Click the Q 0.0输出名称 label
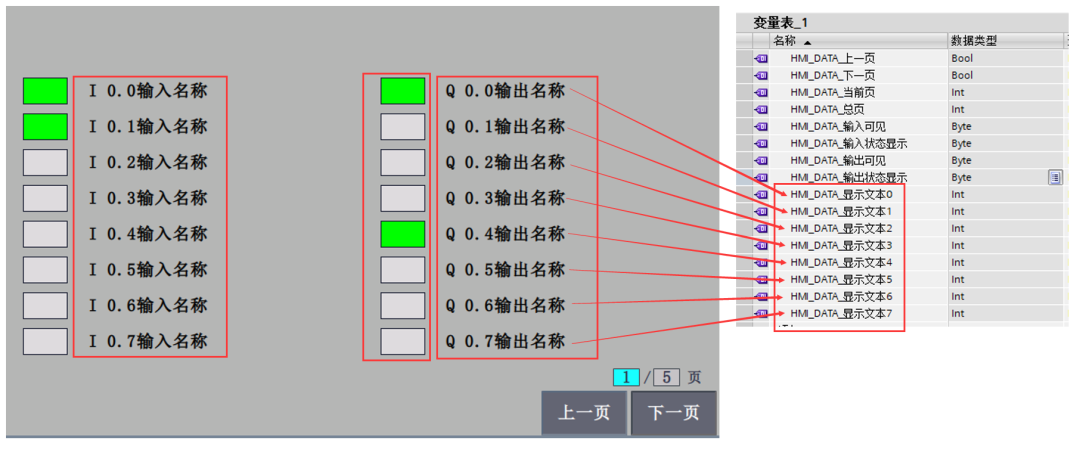 click(x=506, y=91)
